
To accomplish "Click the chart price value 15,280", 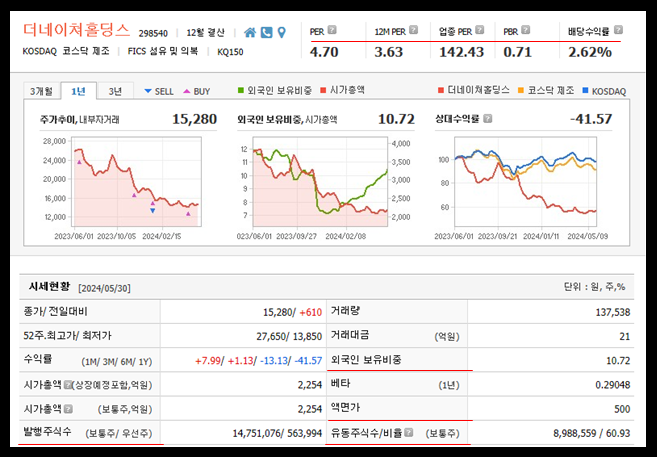I will click(x=195, y=119).
